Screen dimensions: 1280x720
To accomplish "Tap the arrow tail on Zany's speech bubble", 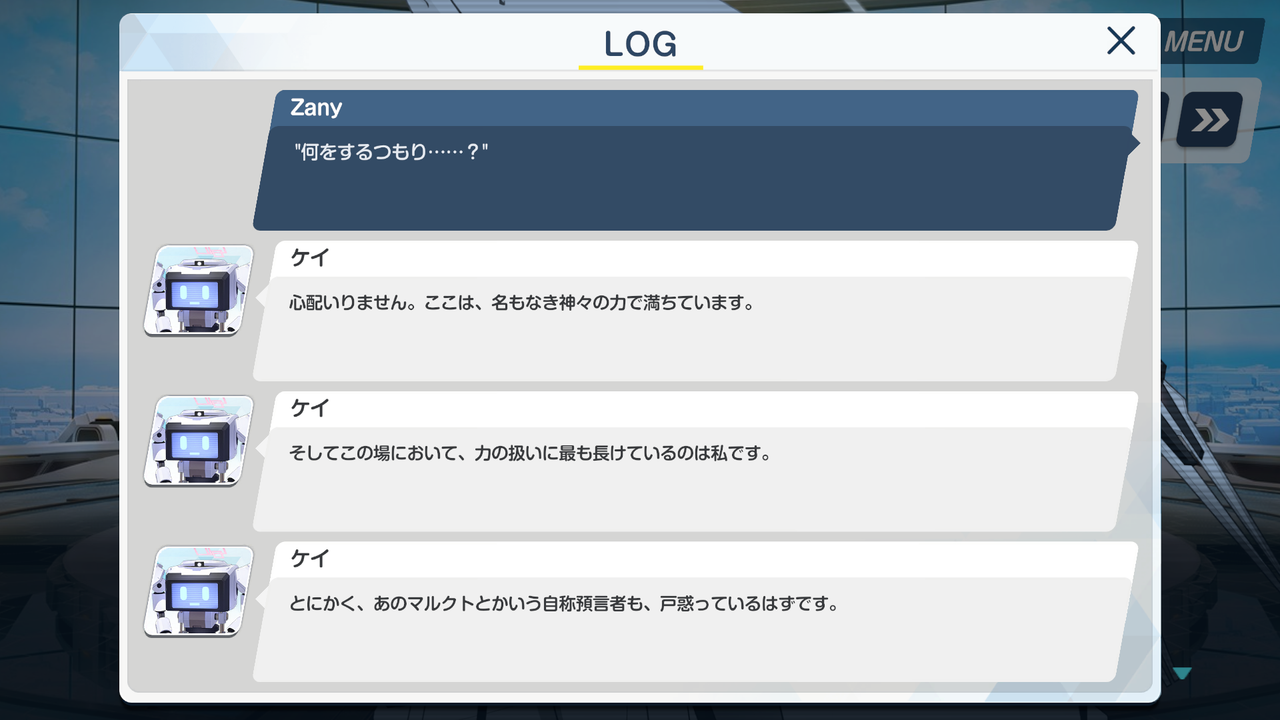I will click(1135, 144).
